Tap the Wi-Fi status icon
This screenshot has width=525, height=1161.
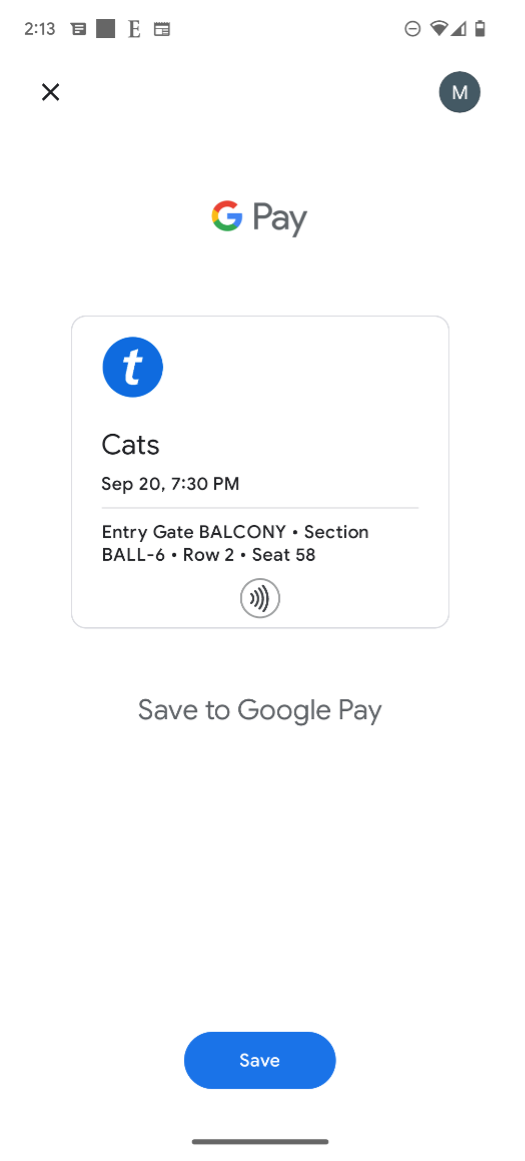tap(439, 29)
